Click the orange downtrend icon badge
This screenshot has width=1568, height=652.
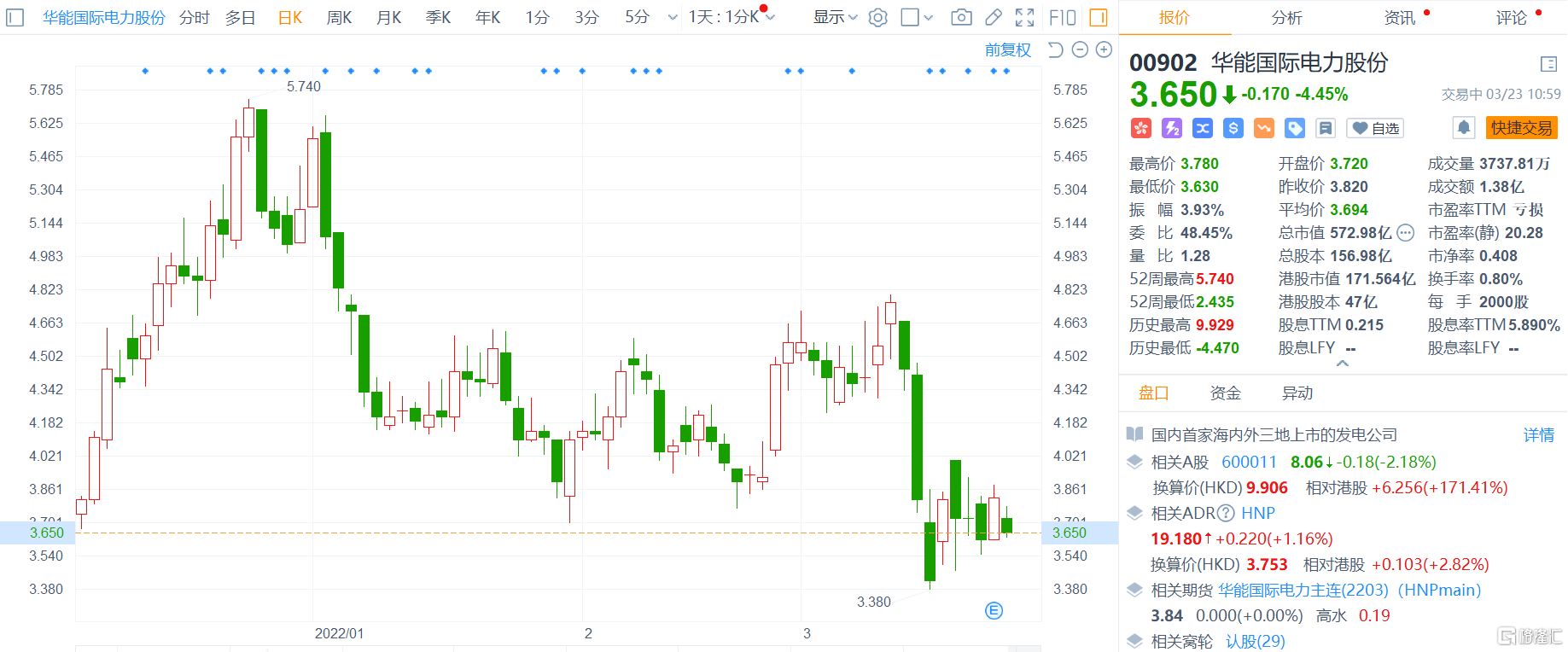coord(1264,128)
